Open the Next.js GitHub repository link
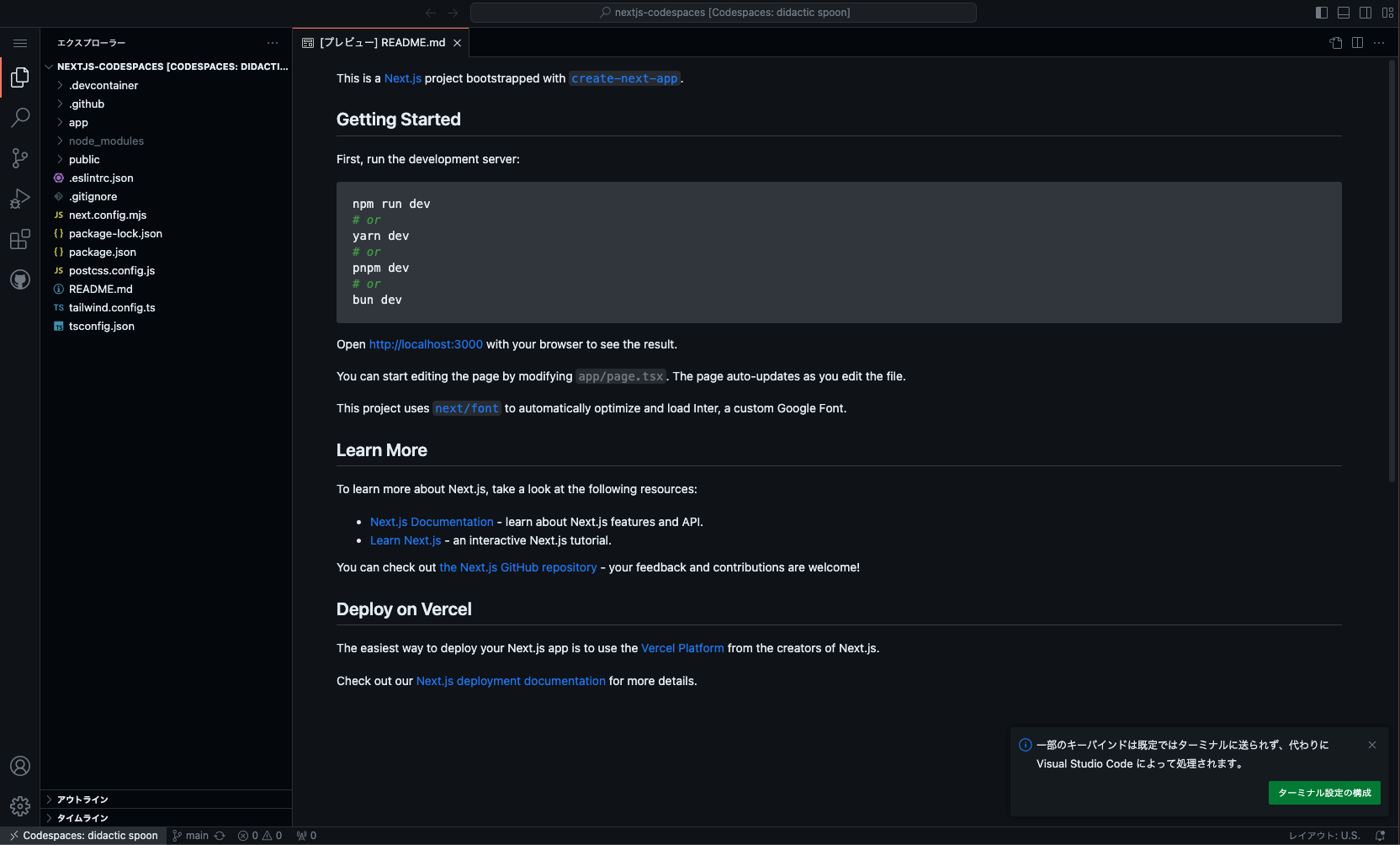The width and height of the screenshot is (1400, 845). 518,567
